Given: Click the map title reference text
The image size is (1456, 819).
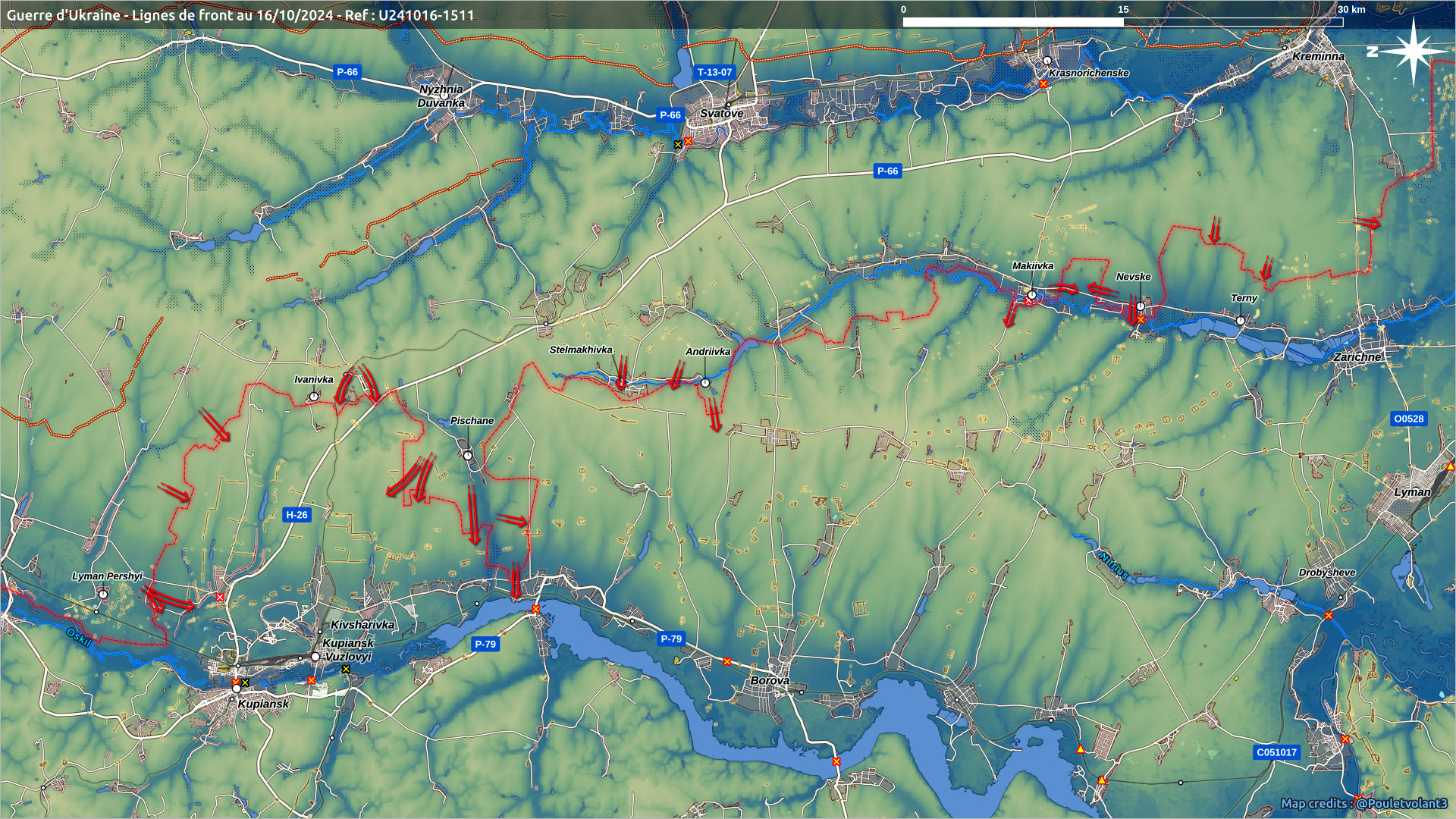Looking at the screenshot, I should coord(240,15).
